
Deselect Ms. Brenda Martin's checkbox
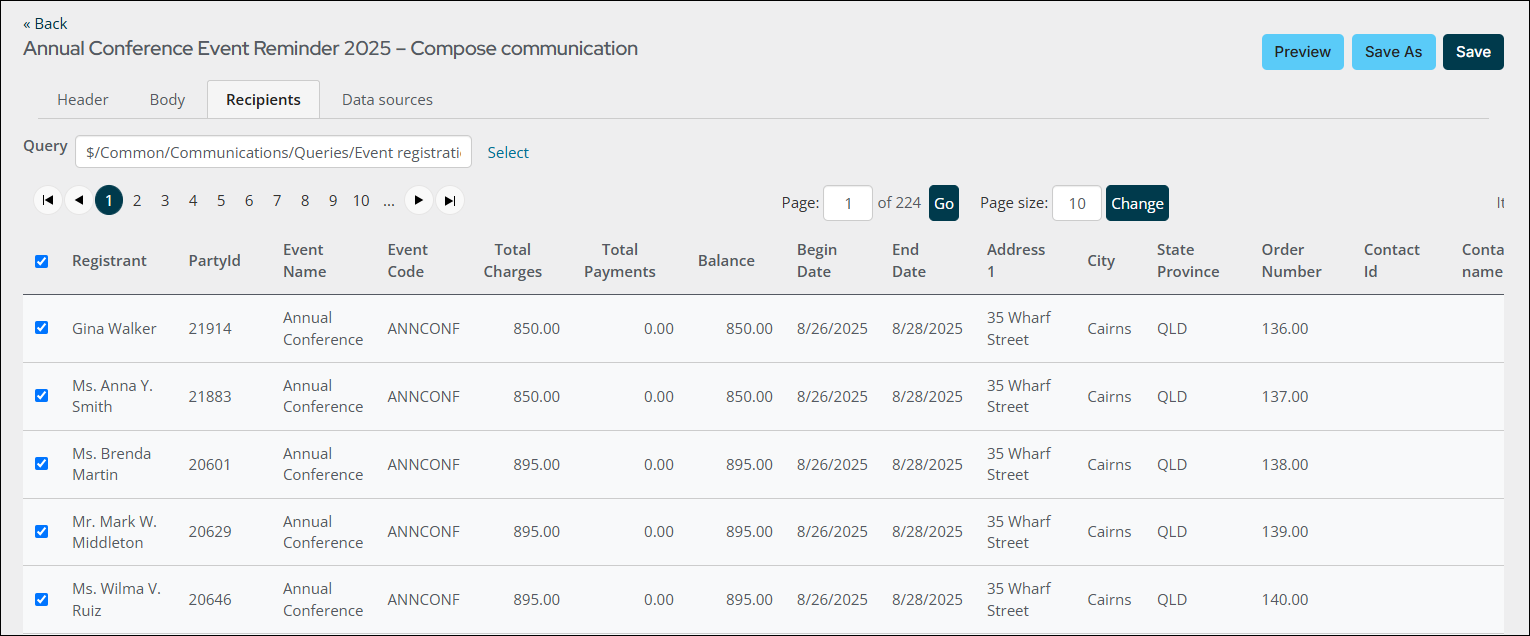[41, 464]
